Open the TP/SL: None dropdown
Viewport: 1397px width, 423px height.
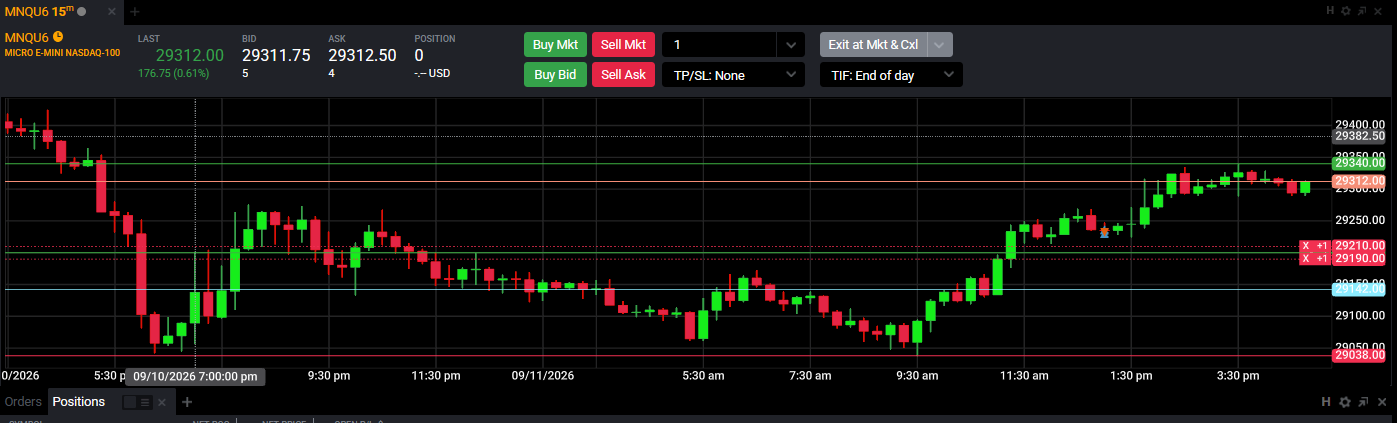(x=733, y=75)
